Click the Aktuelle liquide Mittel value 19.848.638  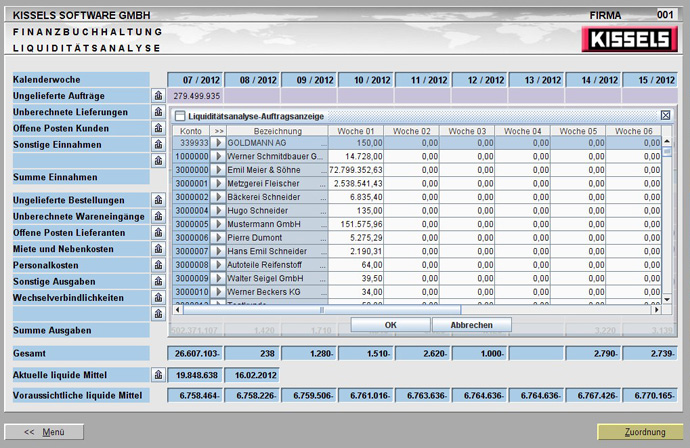195,375
